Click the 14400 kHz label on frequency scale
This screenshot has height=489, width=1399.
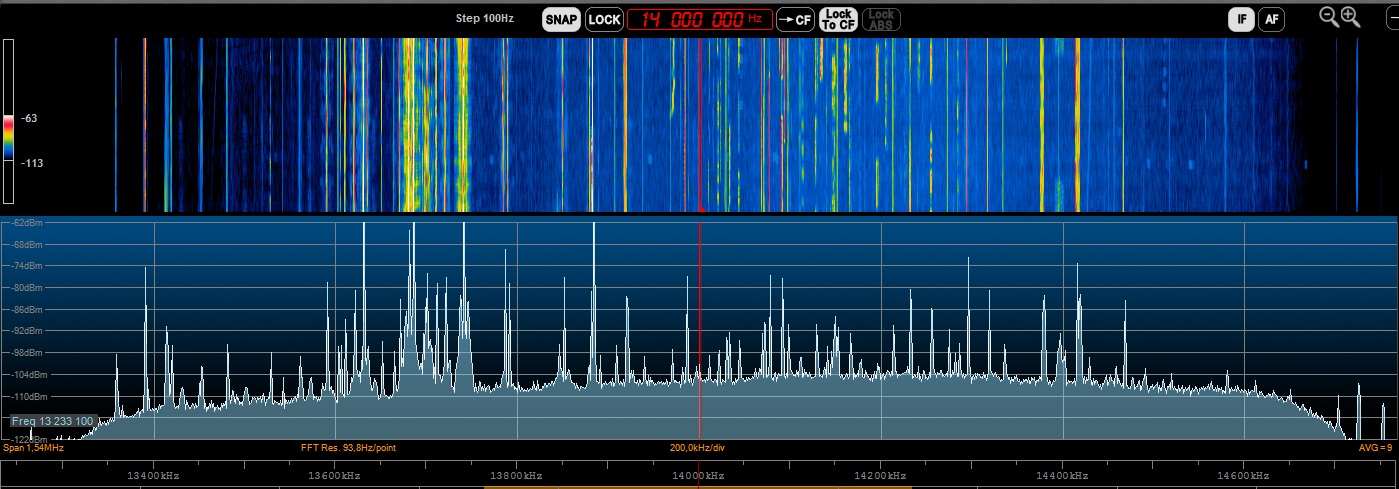click(1062, 475)
